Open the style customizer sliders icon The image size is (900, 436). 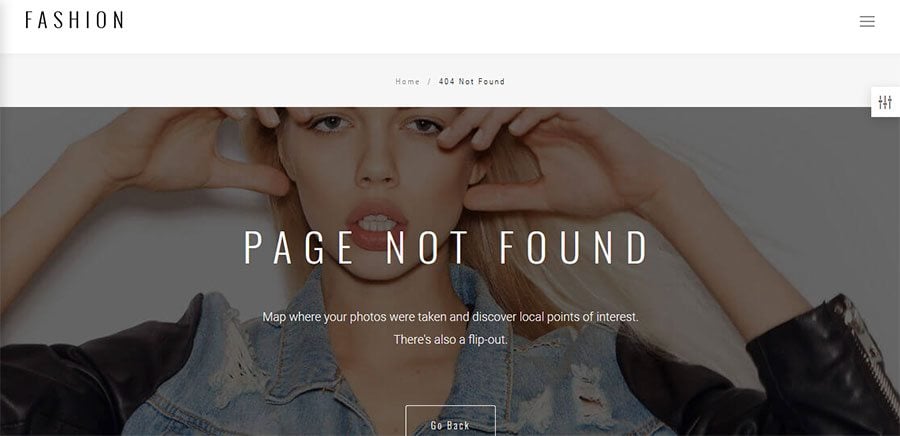tap(885, 102)
